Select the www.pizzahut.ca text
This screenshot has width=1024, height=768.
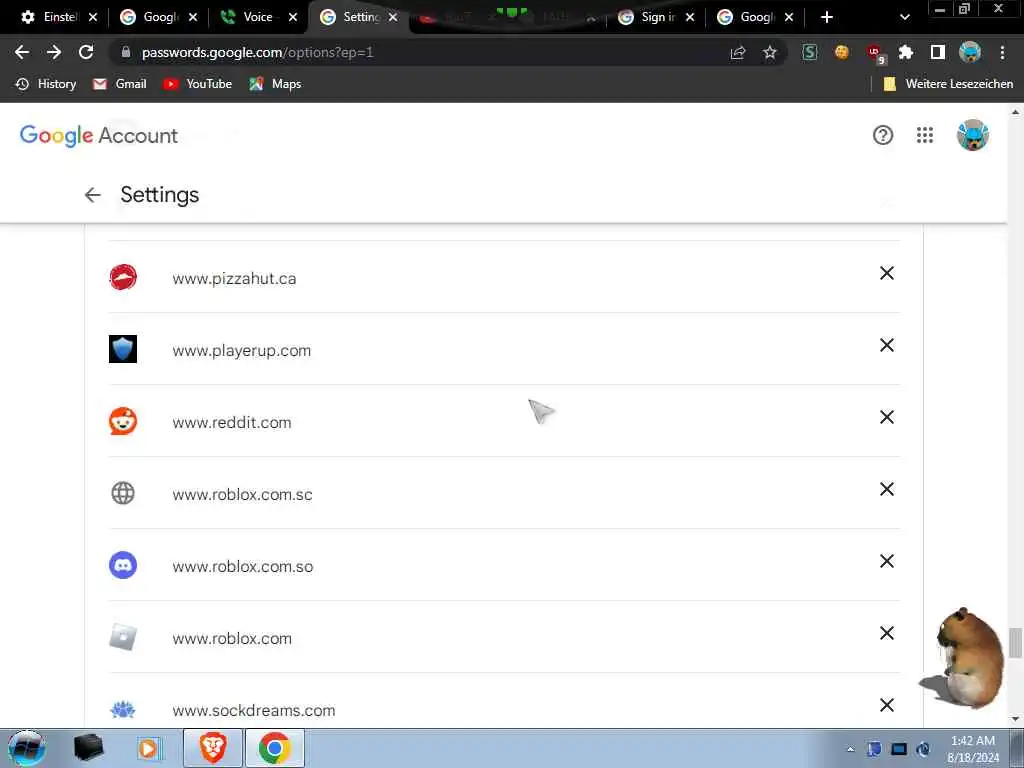pos(234,278)
